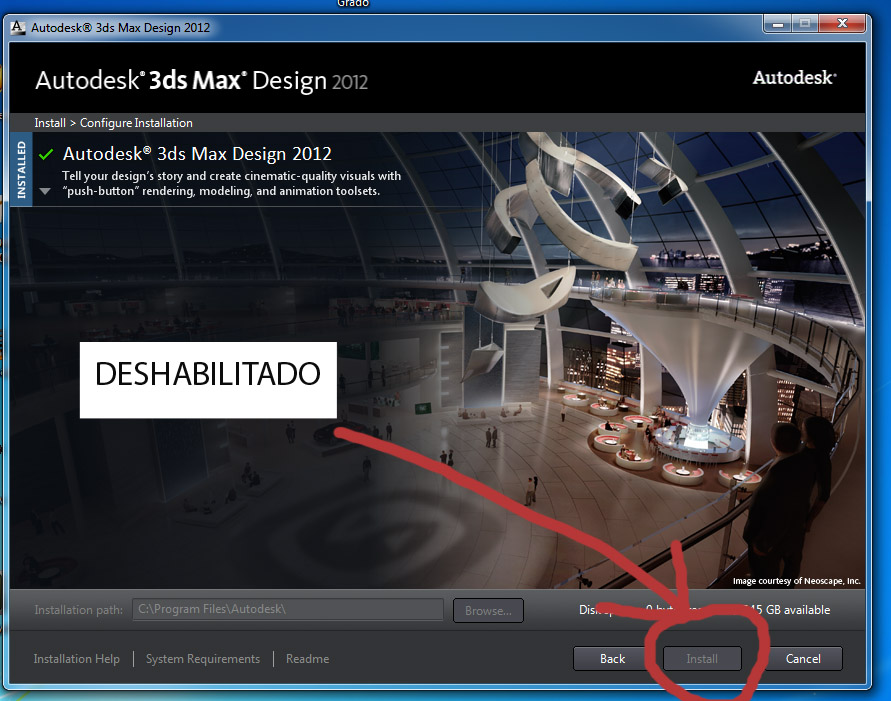Open the Readme link
Screen dimensions: 891x701
pyautogui.click(x=307, y=659)
